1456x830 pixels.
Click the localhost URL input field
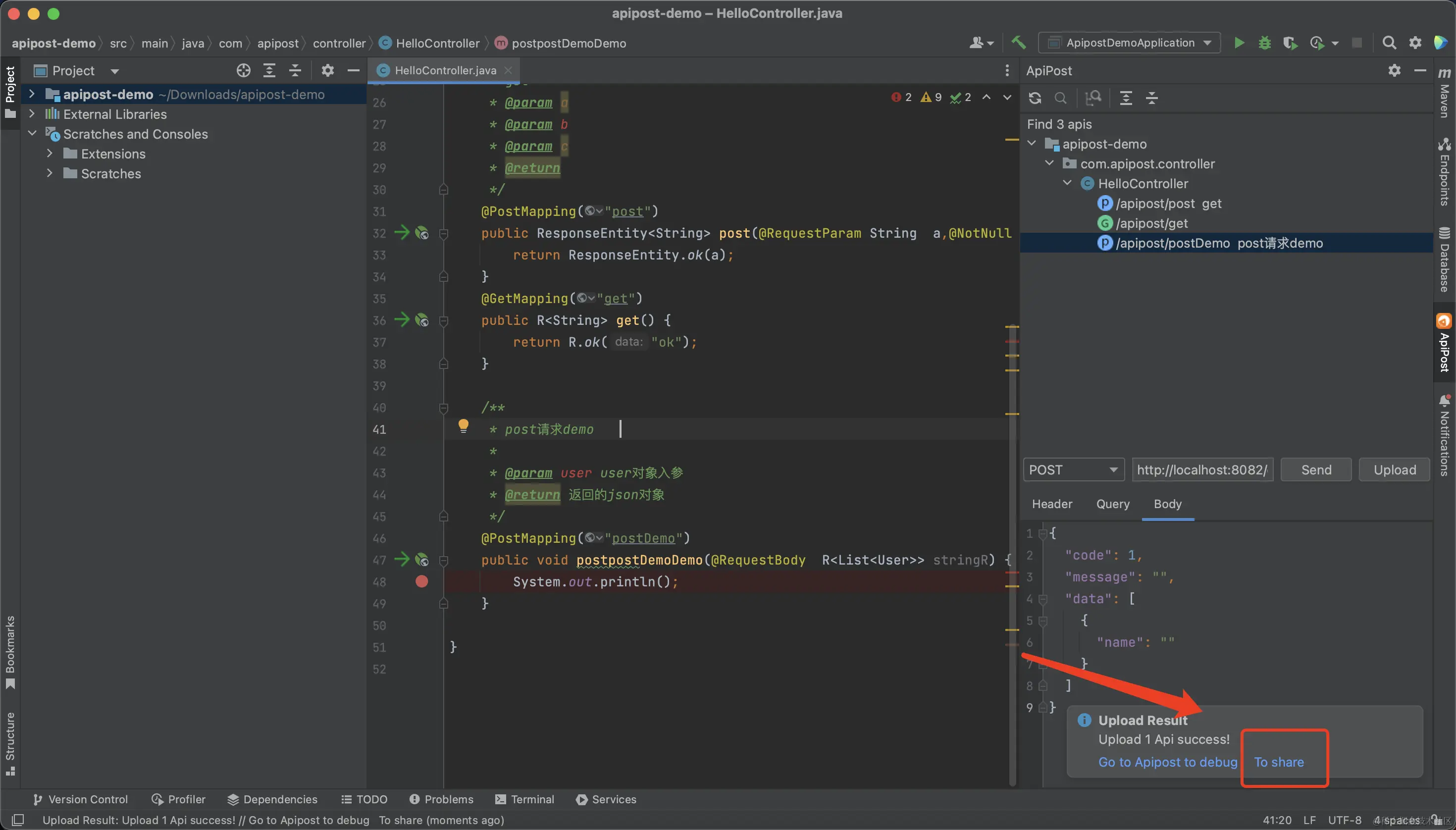(1202, 470)
